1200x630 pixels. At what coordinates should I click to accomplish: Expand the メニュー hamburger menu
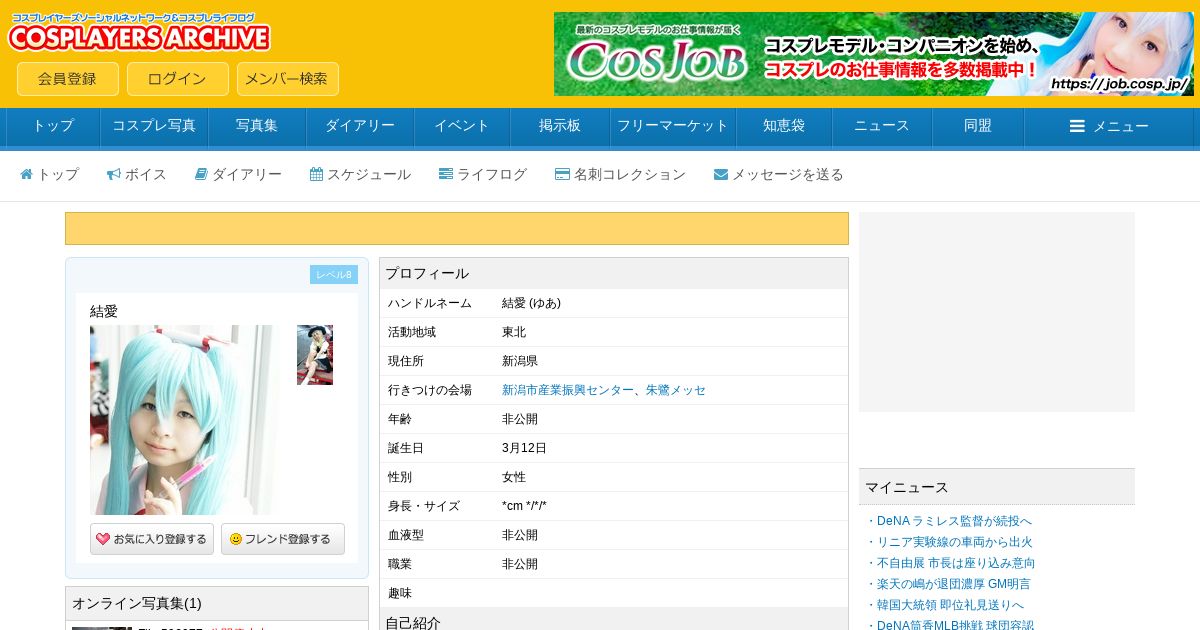point(1109,126)
